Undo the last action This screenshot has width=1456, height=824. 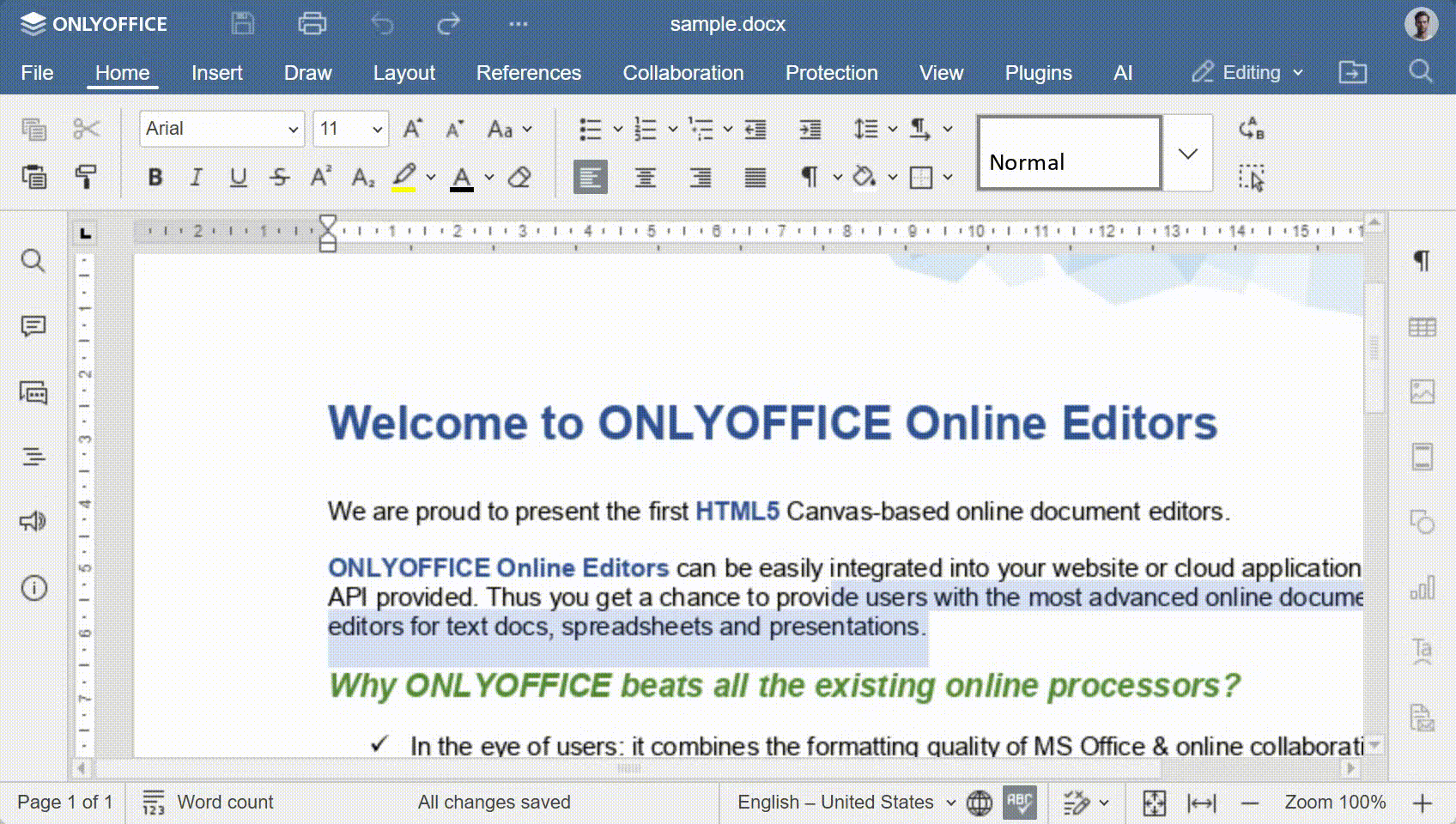coord(382,23)
